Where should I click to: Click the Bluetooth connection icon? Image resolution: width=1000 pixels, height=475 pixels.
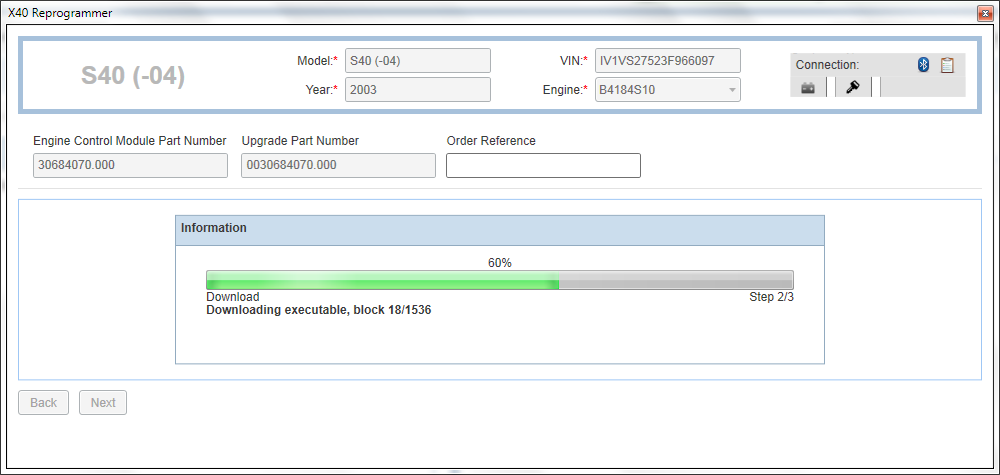pyautogui.click(x=923, y=64)
